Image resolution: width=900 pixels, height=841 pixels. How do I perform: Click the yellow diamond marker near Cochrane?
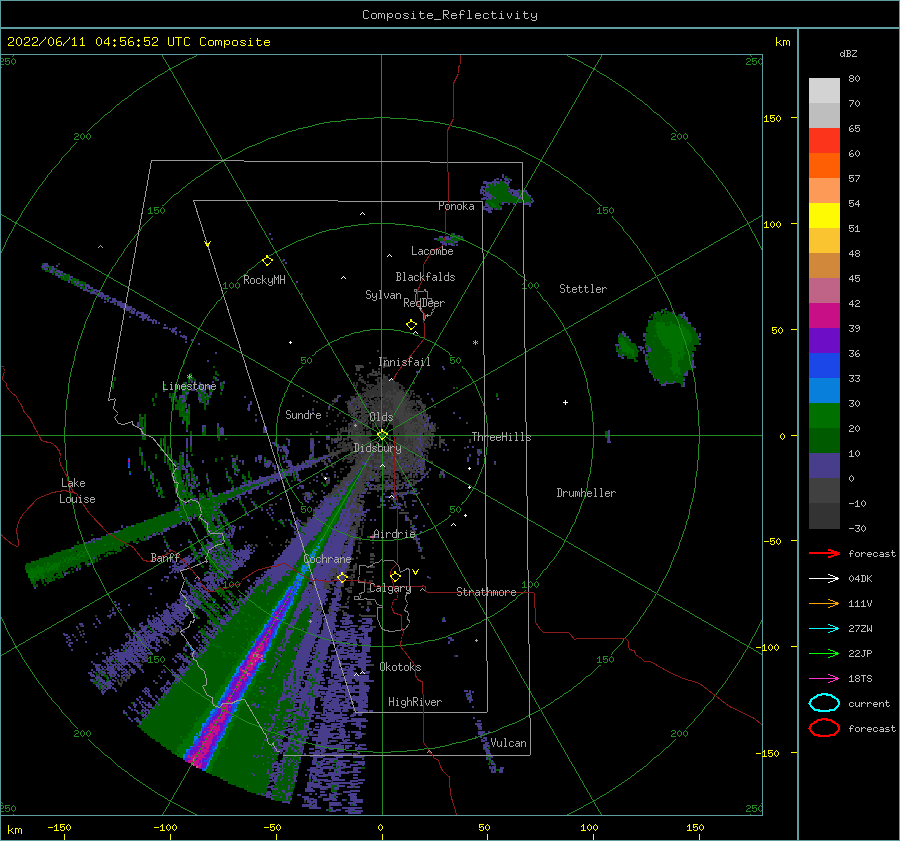(x=342, y=577)
